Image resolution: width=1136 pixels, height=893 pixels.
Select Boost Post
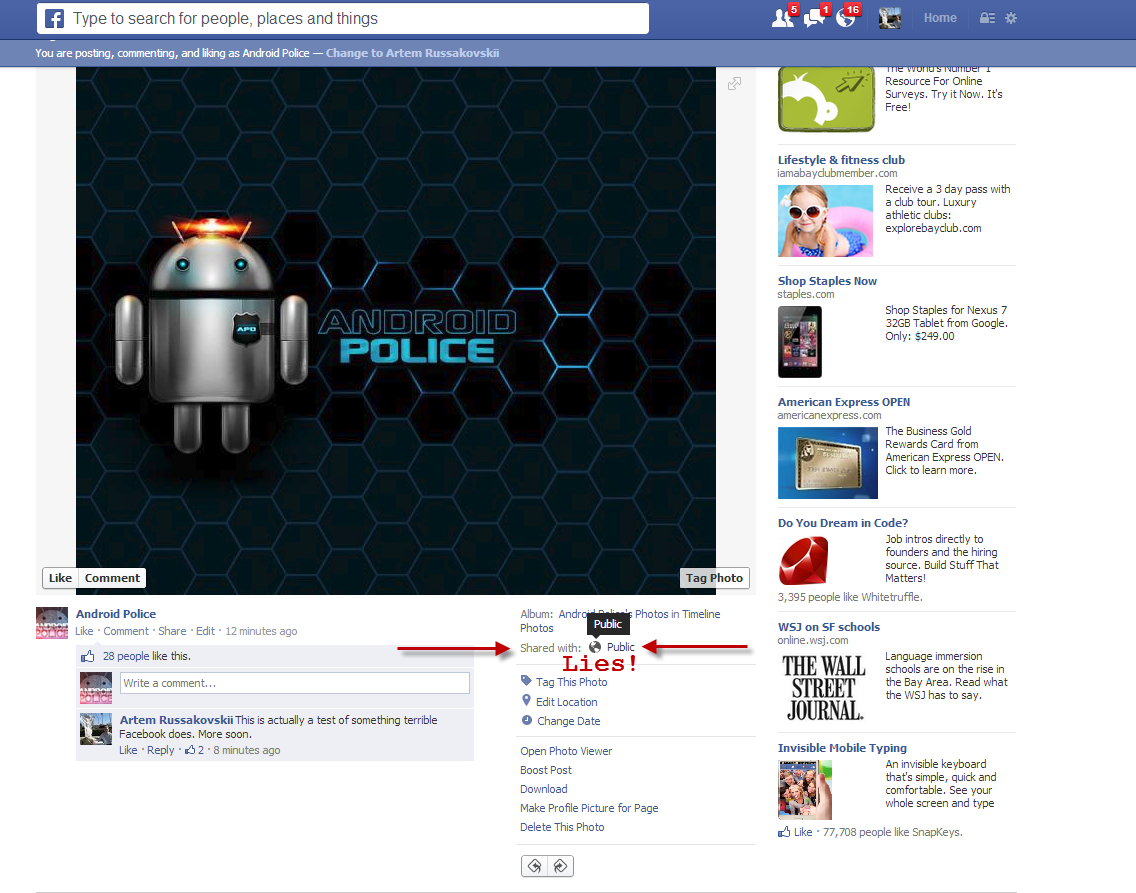pyautogui.click(x=546, y=770)
